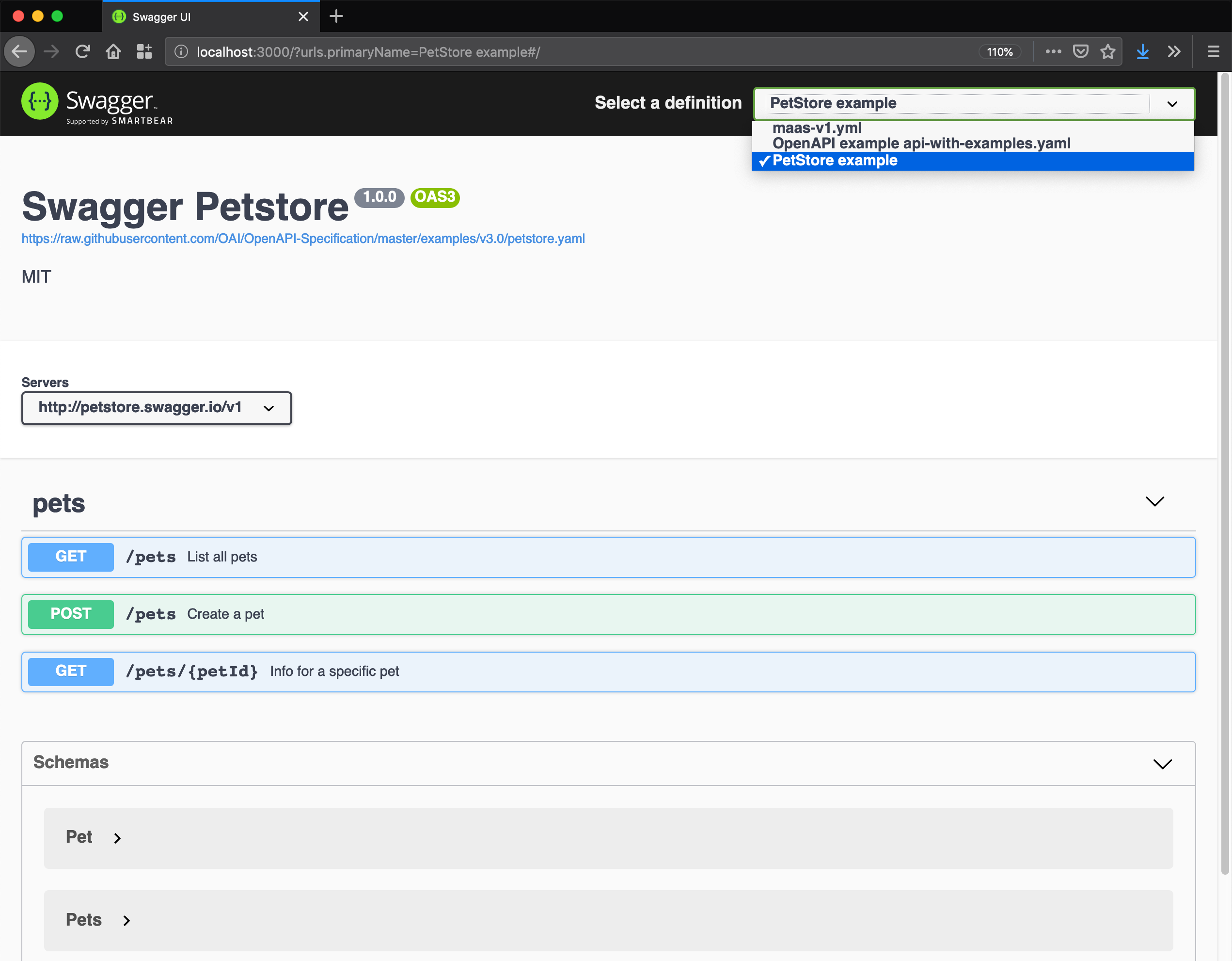The image size is (1232, 961).
Task: Show site information icon in address bar
Action: point(181,52)
